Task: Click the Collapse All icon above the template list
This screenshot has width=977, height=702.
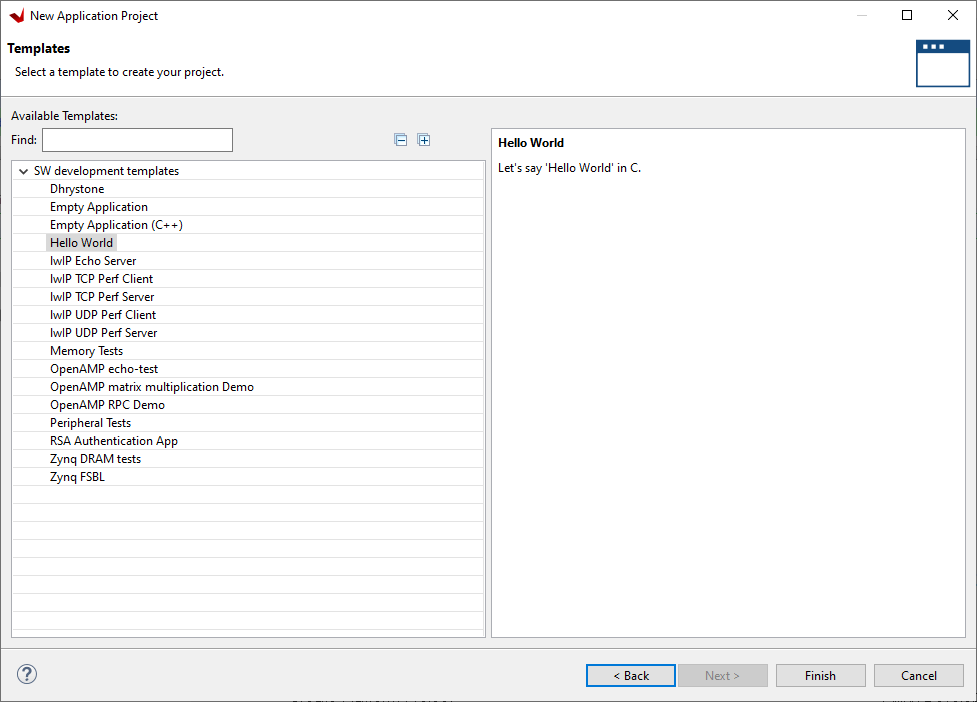Action: [x=401, y=140]
